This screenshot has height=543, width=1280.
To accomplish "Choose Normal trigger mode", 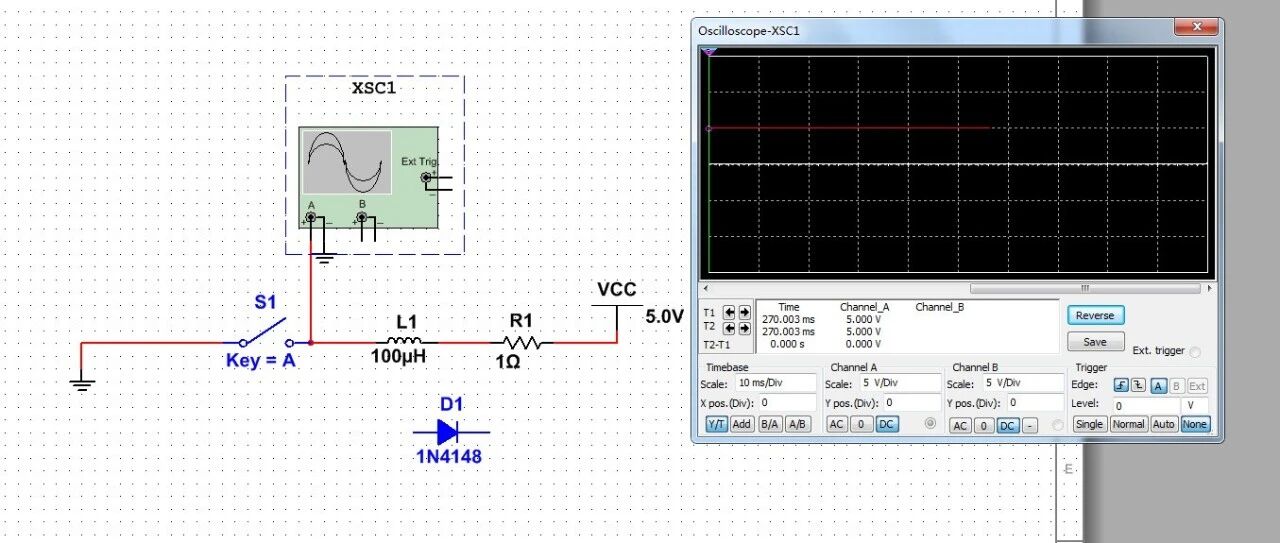I will (1128, 425).
